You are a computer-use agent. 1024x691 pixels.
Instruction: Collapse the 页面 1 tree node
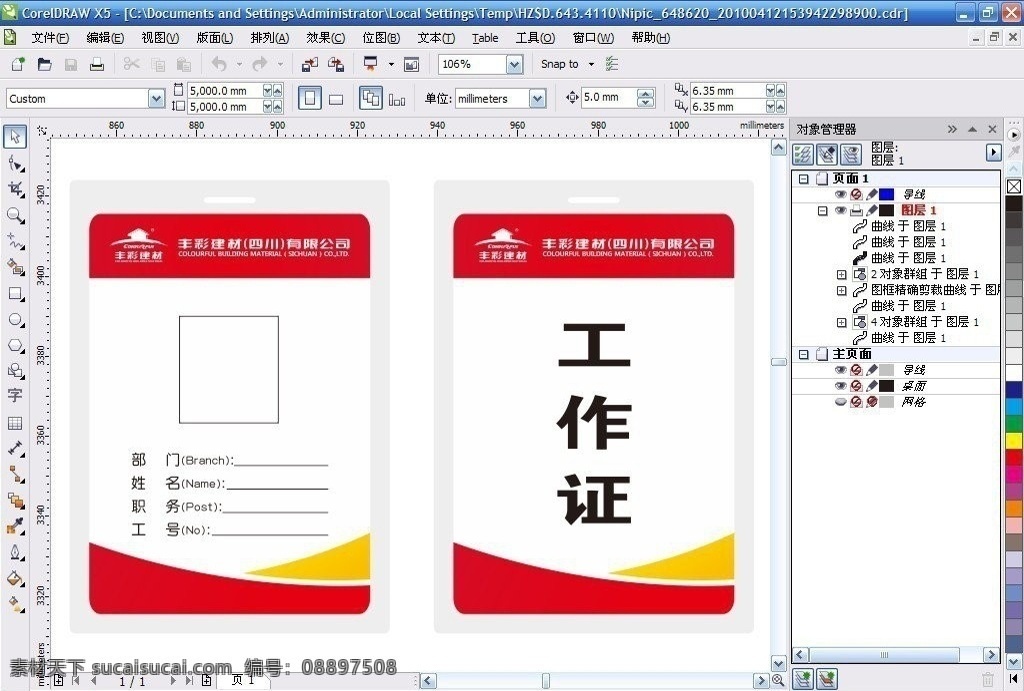click(x=804, y=179)
